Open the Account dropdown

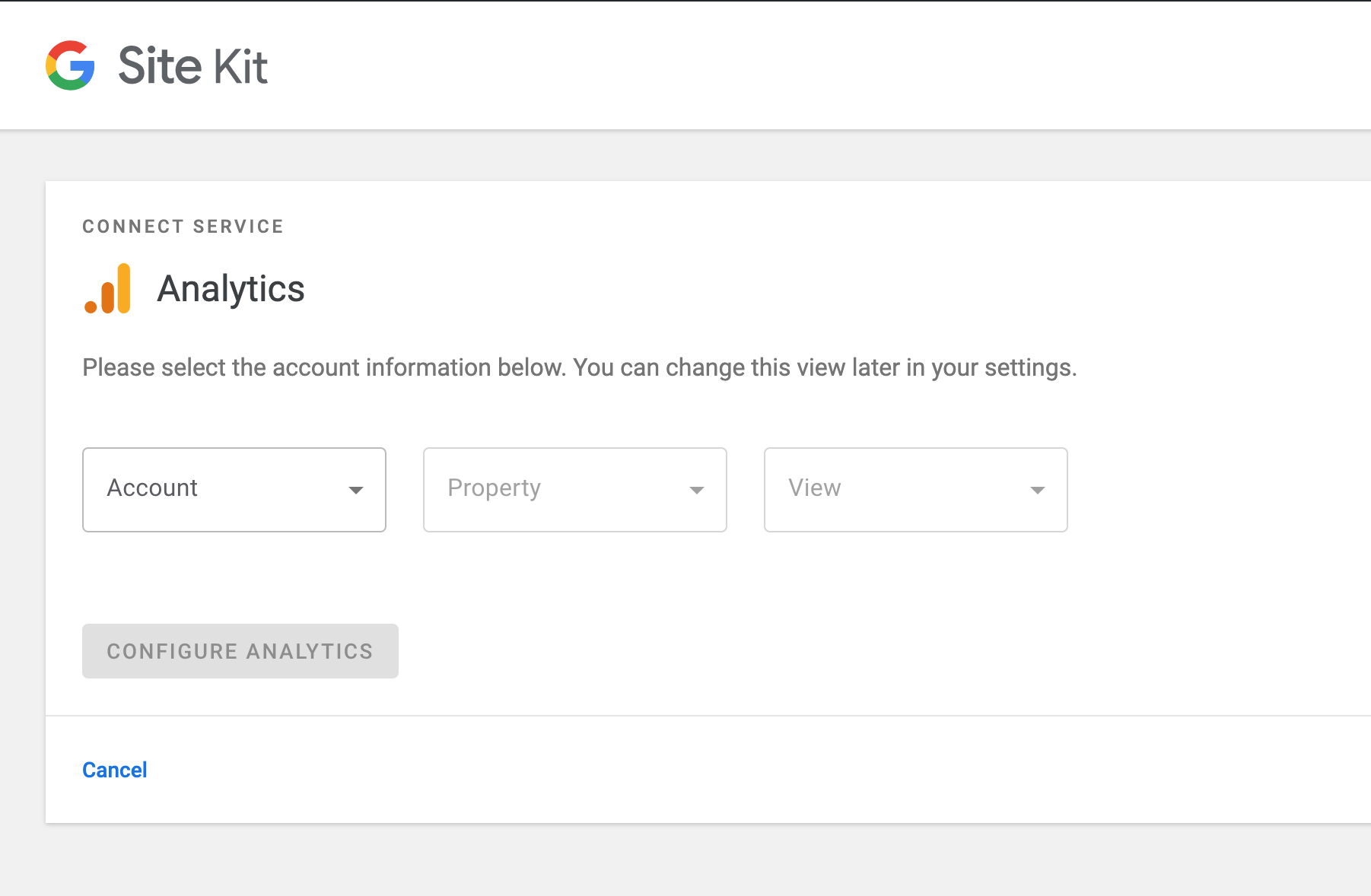coord(234,490)
